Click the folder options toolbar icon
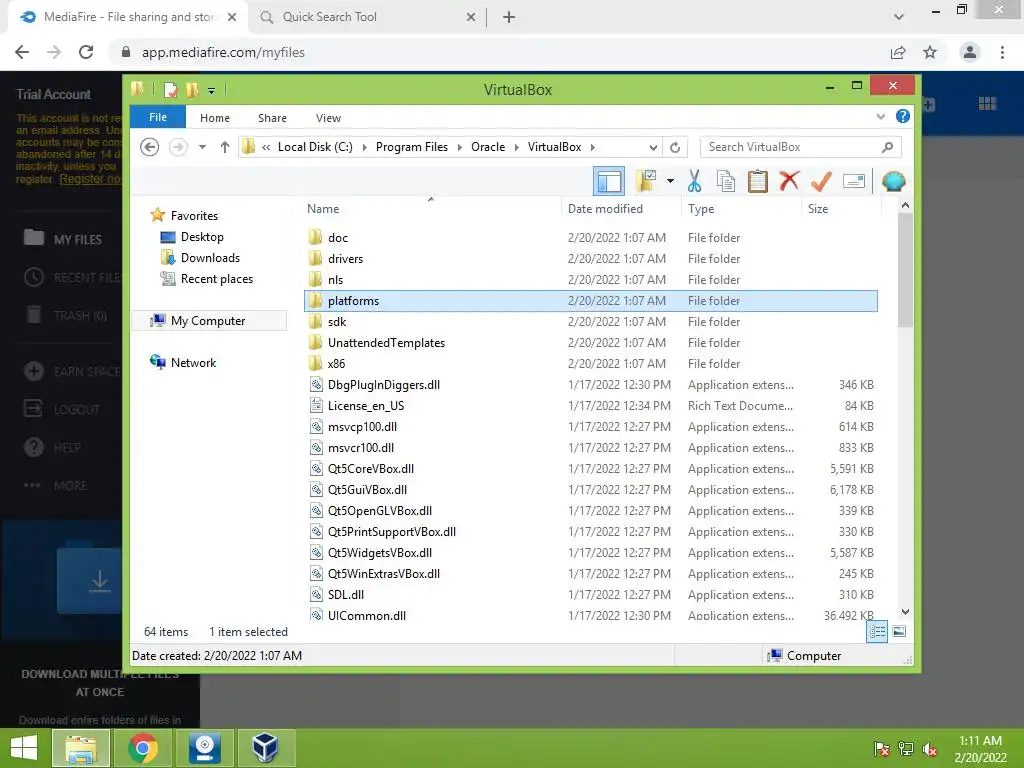This screenshot has width=1024, height=768. tap(646, 181)
